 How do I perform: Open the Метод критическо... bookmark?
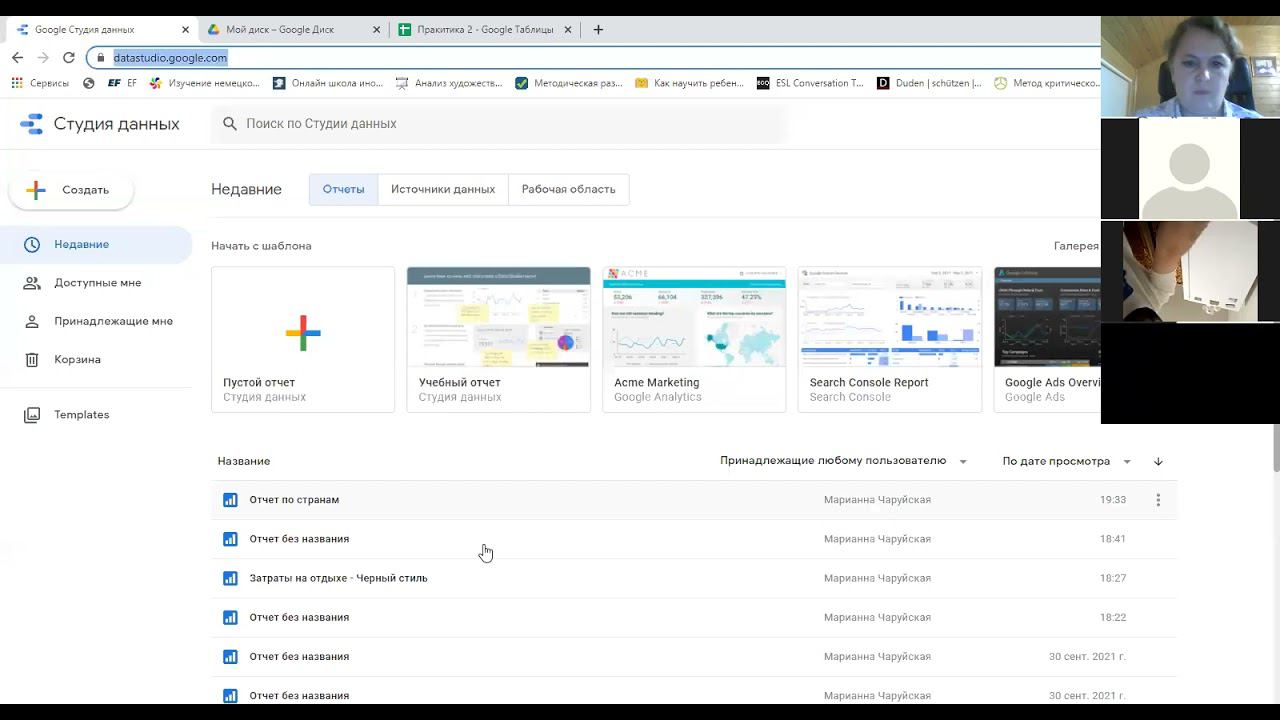coord(1047,84)
